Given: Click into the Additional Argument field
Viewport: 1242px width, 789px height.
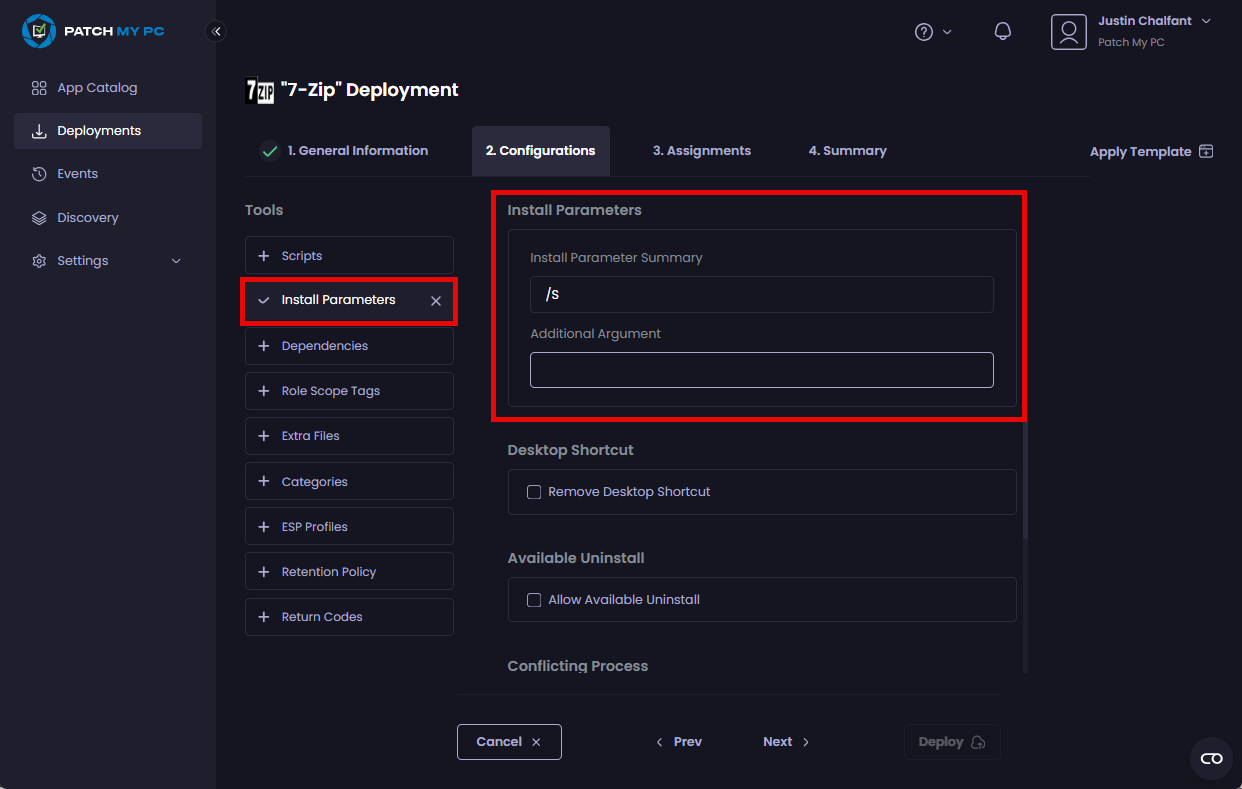Looking at the screenshot, I should (761, 370).
